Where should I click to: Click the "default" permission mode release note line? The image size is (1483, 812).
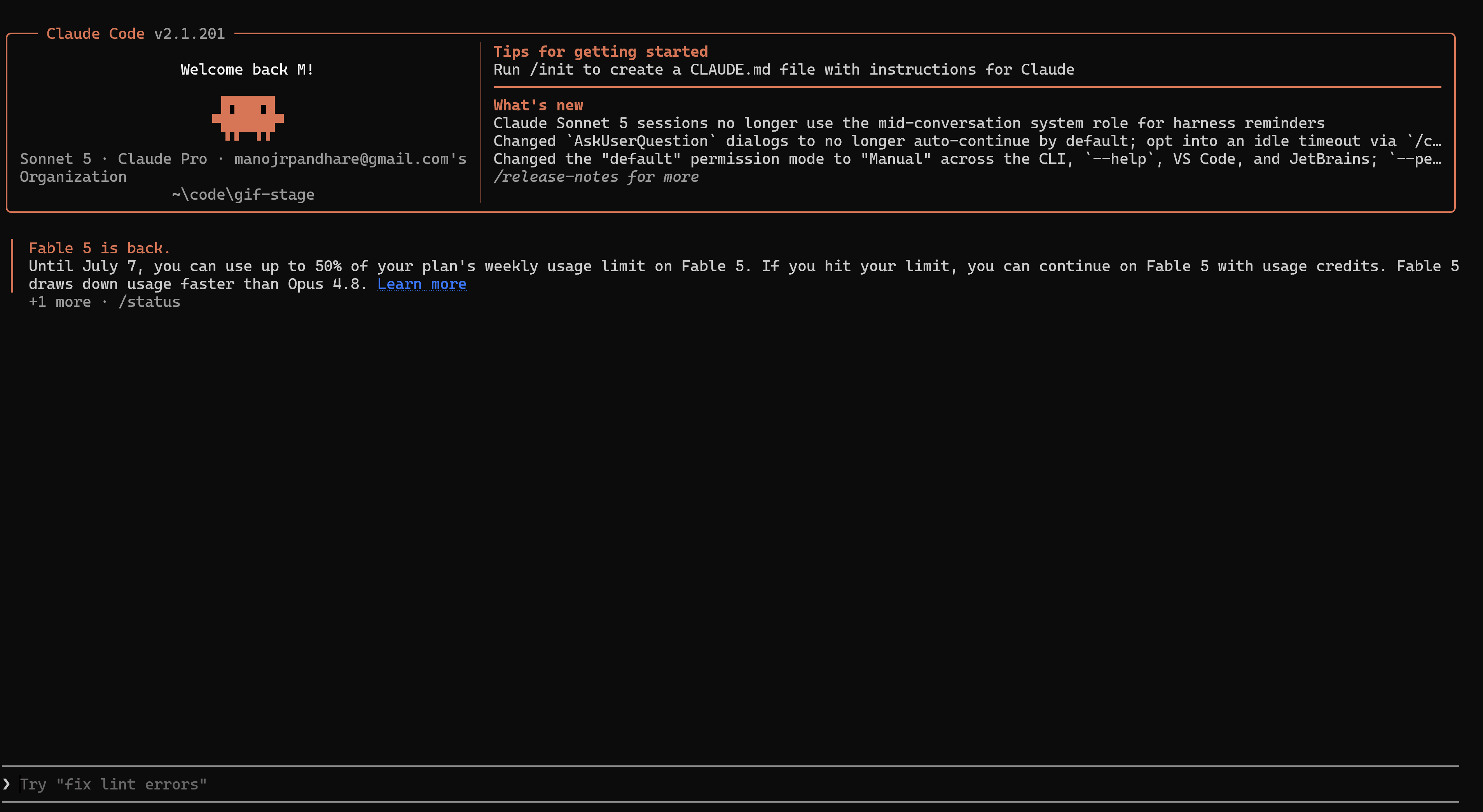[967, 159]
